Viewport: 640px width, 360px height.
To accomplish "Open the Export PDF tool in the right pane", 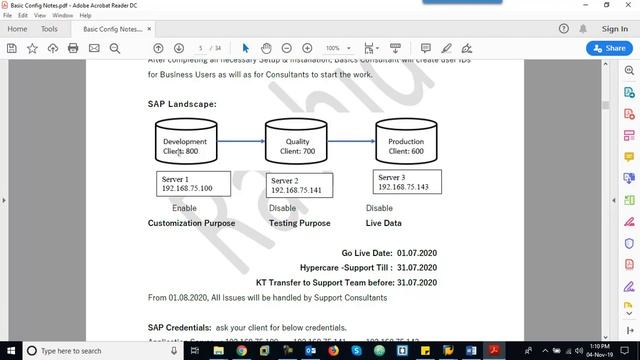I will pyautogui.click(x=629, y=92).
